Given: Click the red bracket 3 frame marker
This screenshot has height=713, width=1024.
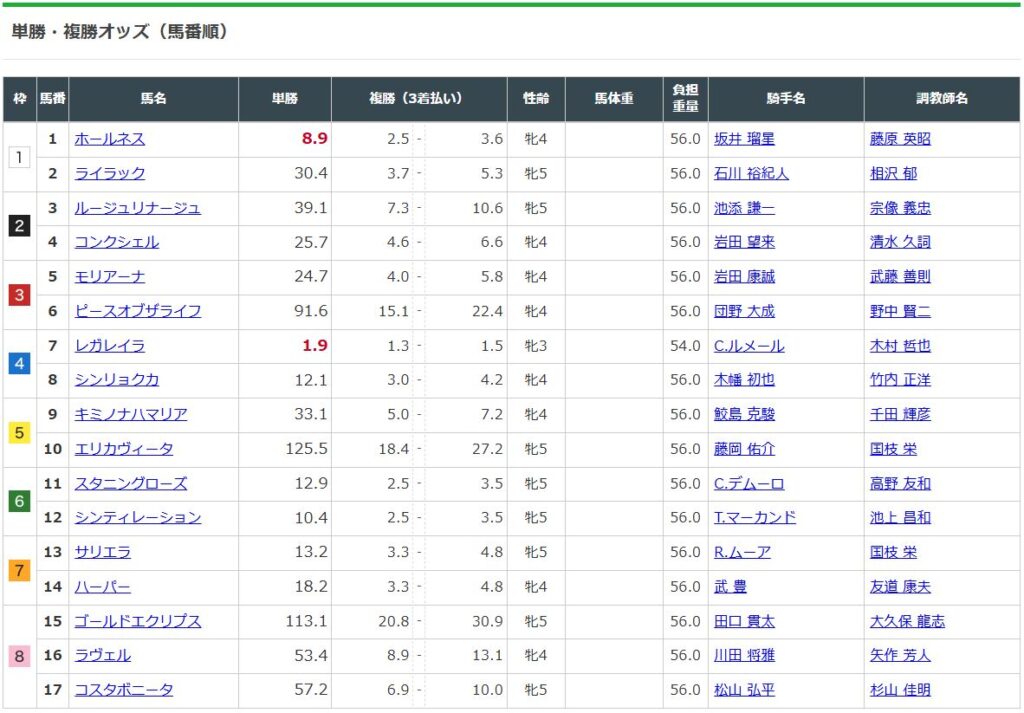Looking at the screenshot, I should (x=20, y=294).
